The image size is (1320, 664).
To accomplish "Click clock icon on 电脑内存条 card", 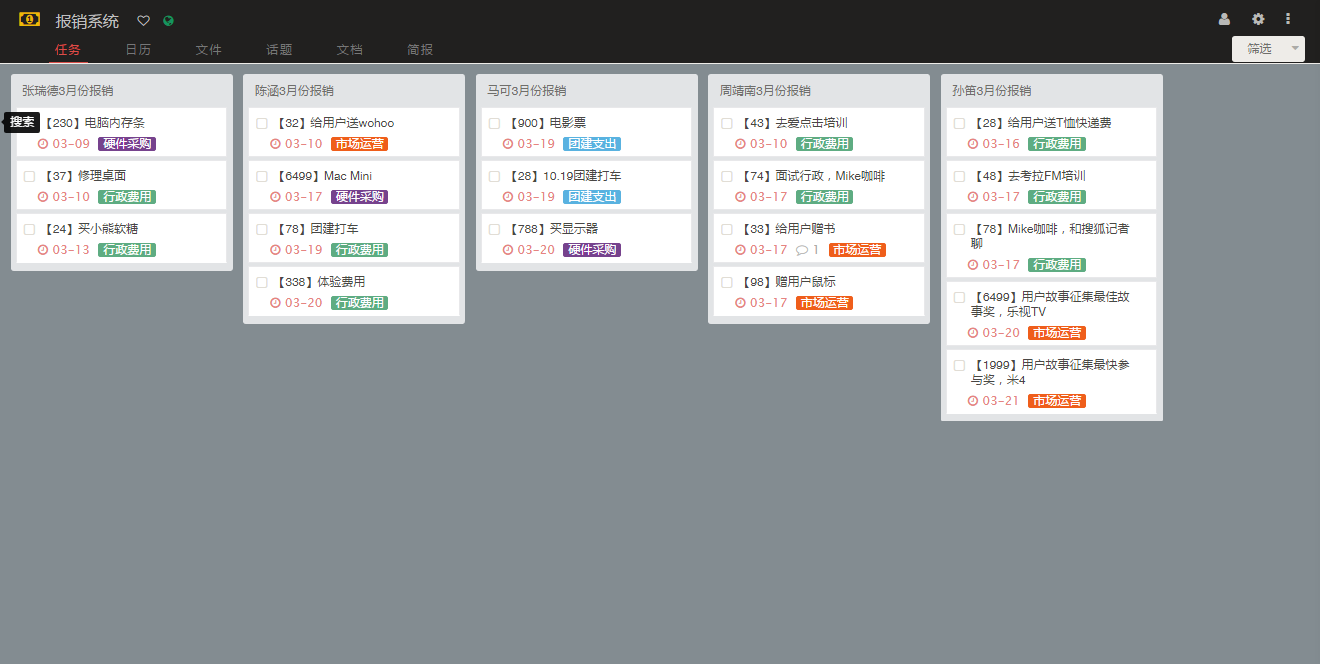I will 43,144.
